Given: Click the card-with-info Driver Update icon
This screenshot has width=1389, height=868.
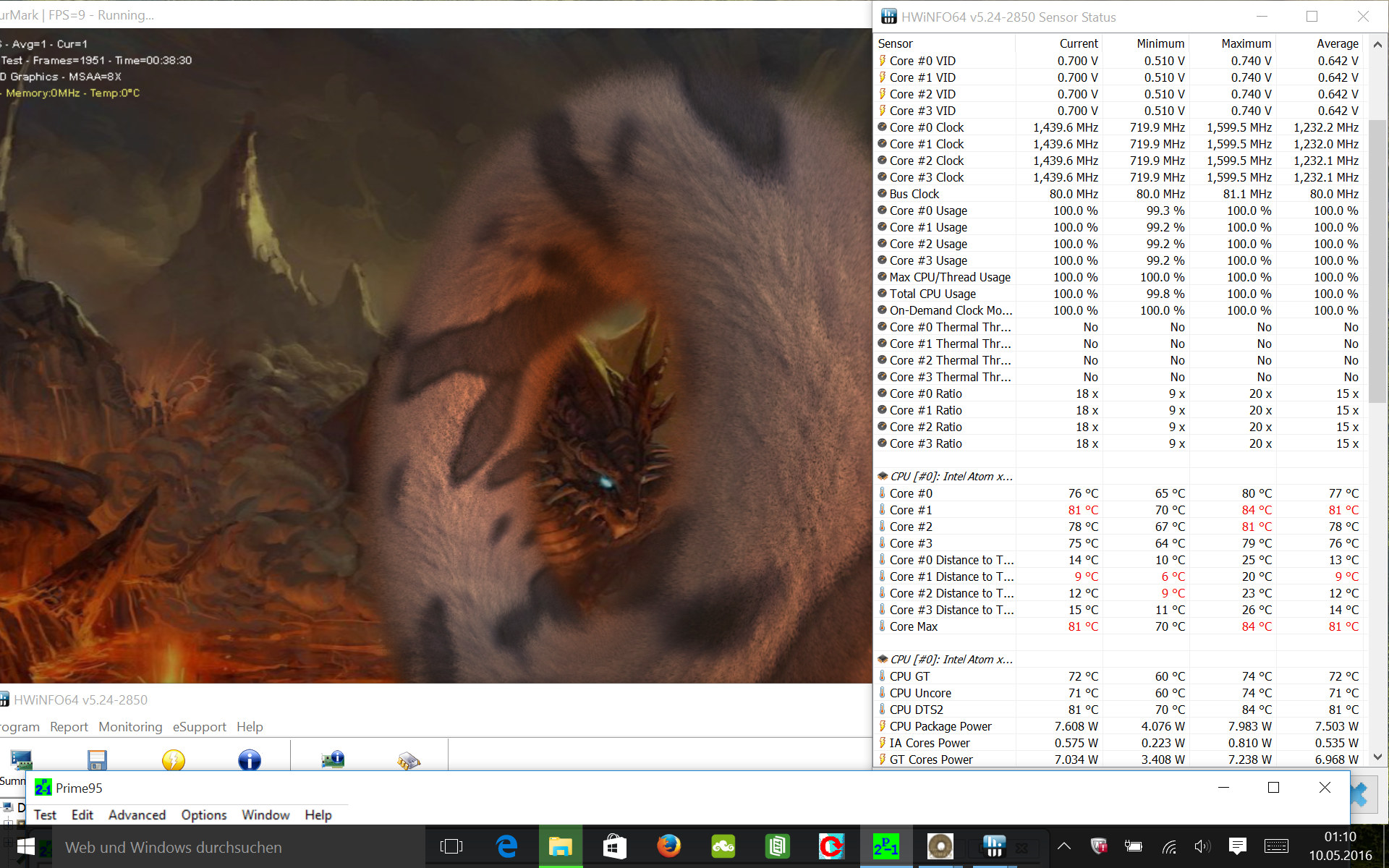Looking at the screenshot, I should 333,760.
